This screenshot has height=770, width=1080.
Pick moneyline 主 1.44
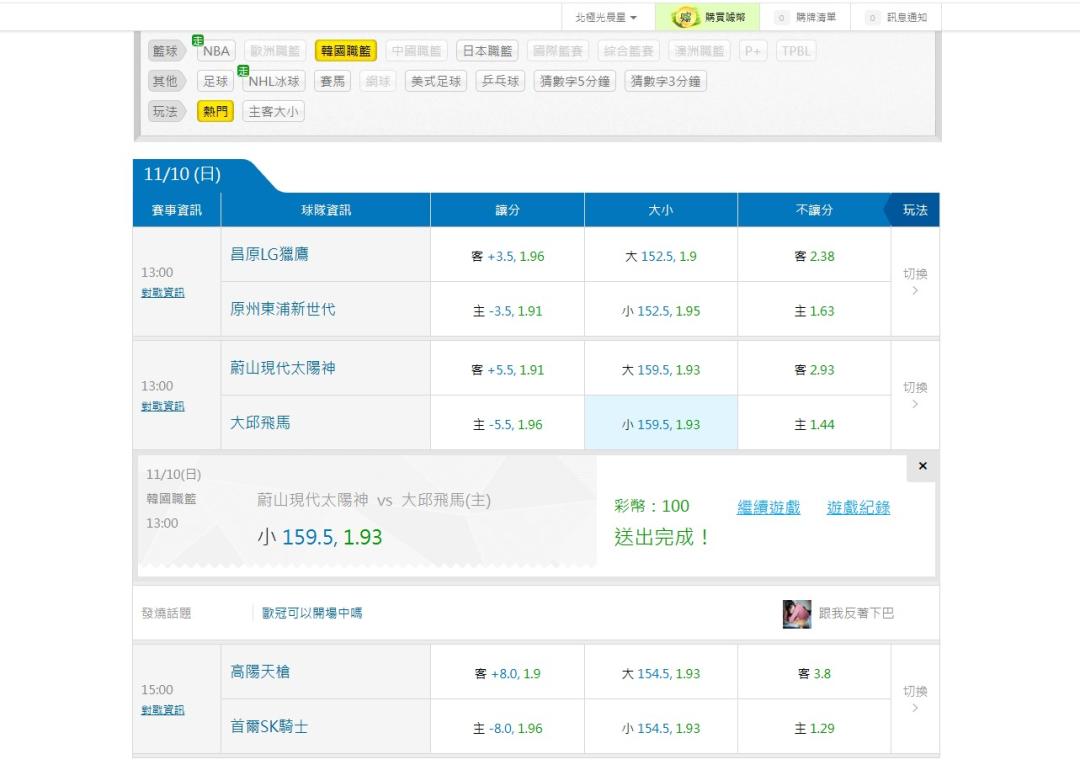click(x=814, y=425)
